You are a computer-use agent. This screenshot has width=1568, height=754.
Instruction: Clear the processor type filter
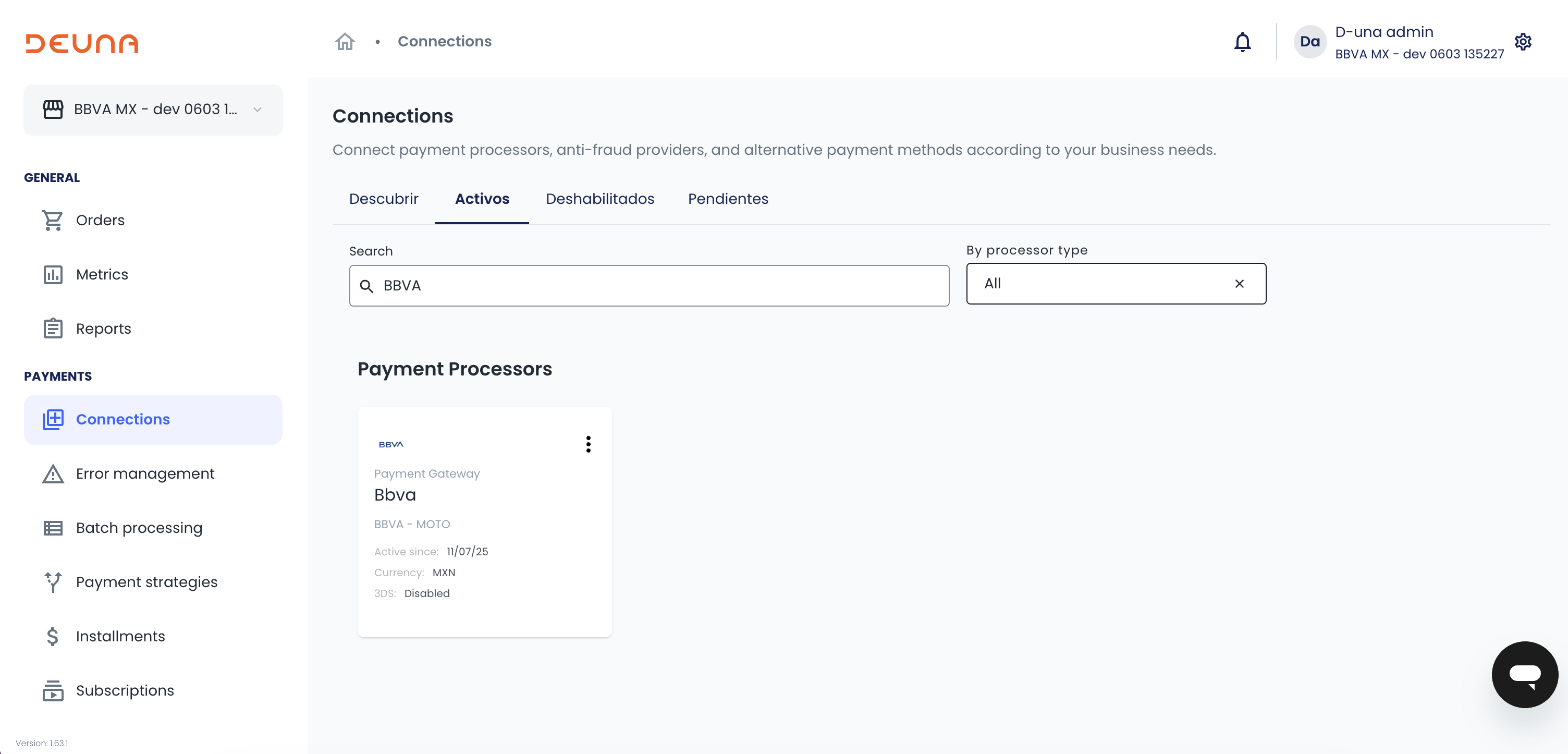coord(1239,284)
